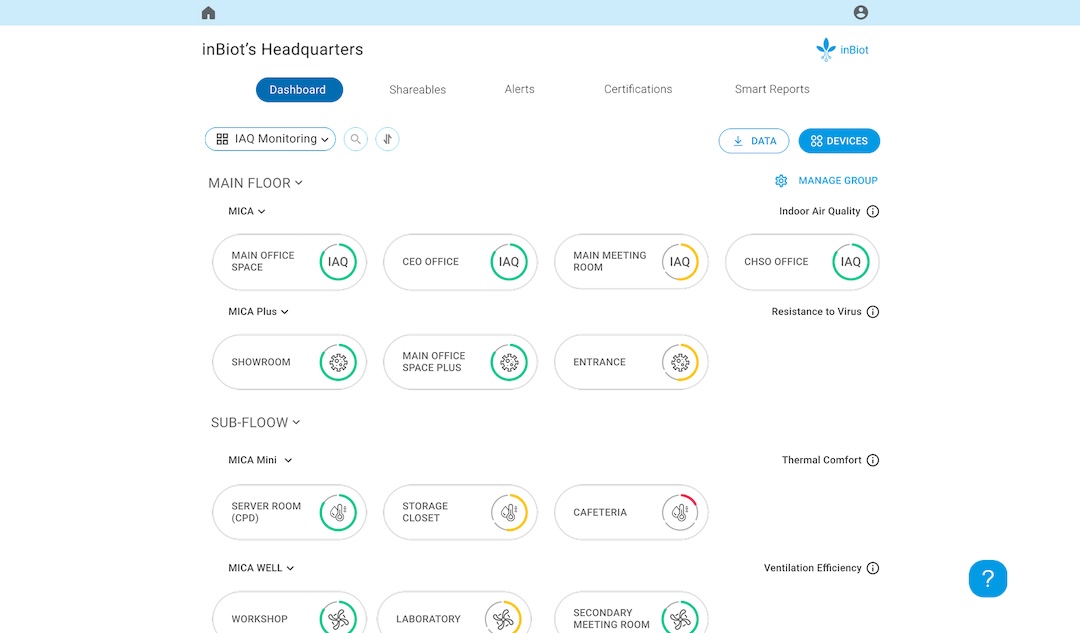Screen dimensions: 1080x633
Task: Open the search magnifier button
Action: coord(355,139)
